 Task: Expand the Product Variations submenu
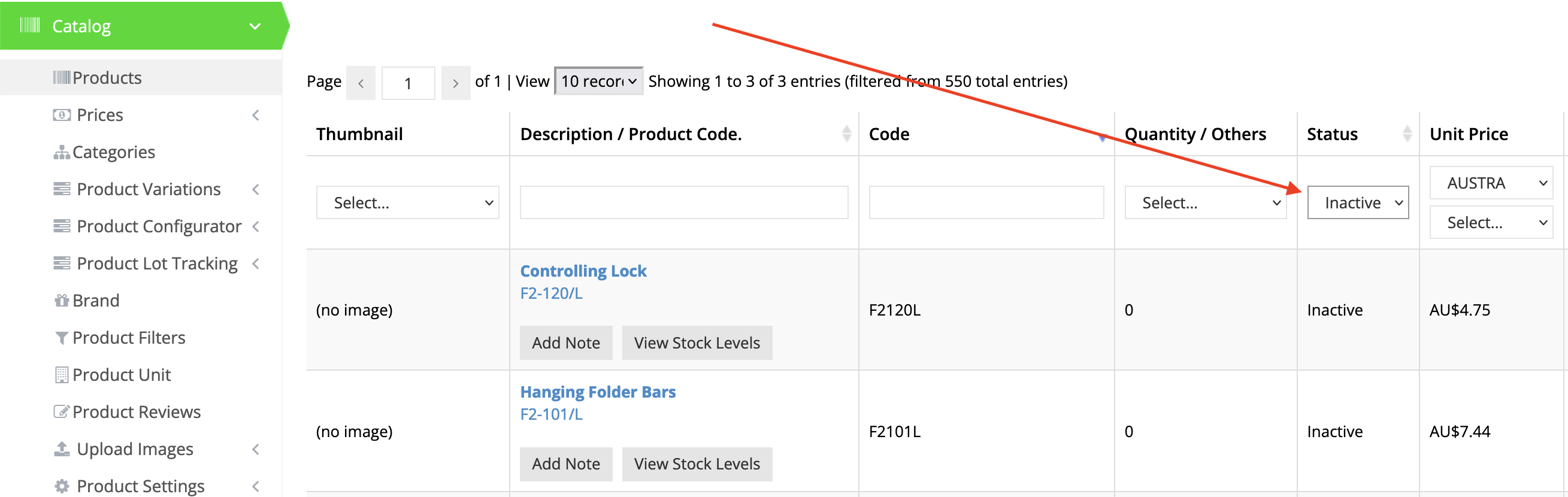coord(256,190)
